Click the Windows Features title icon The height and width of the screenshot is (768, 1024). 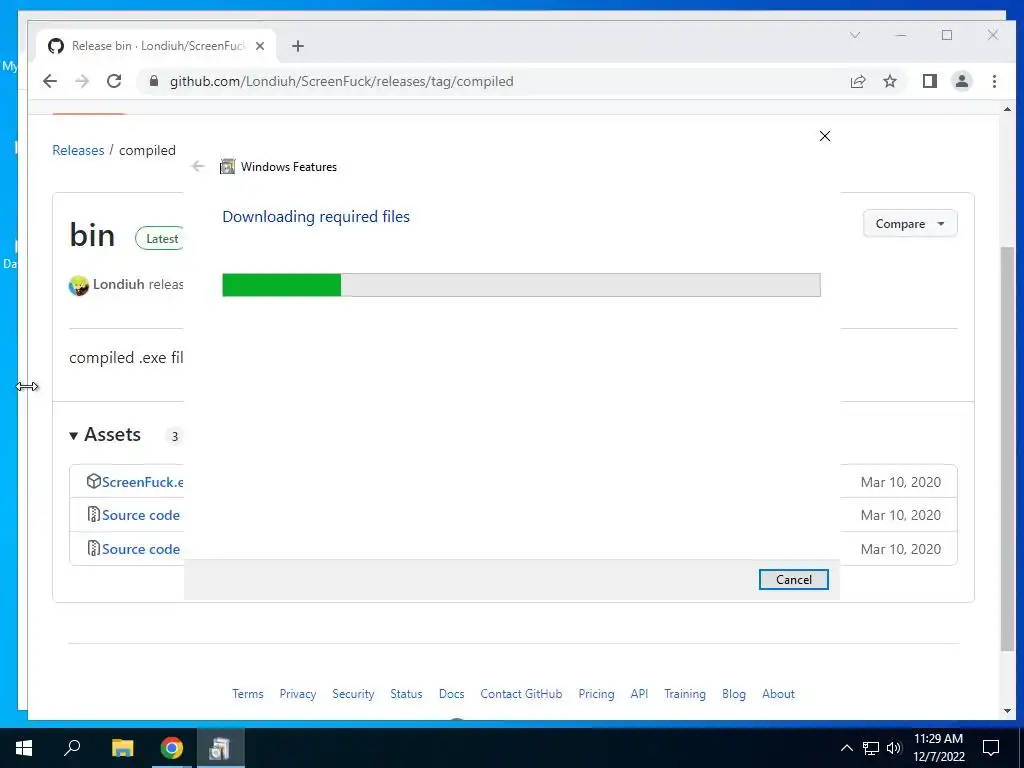click(x=227, y=167)
